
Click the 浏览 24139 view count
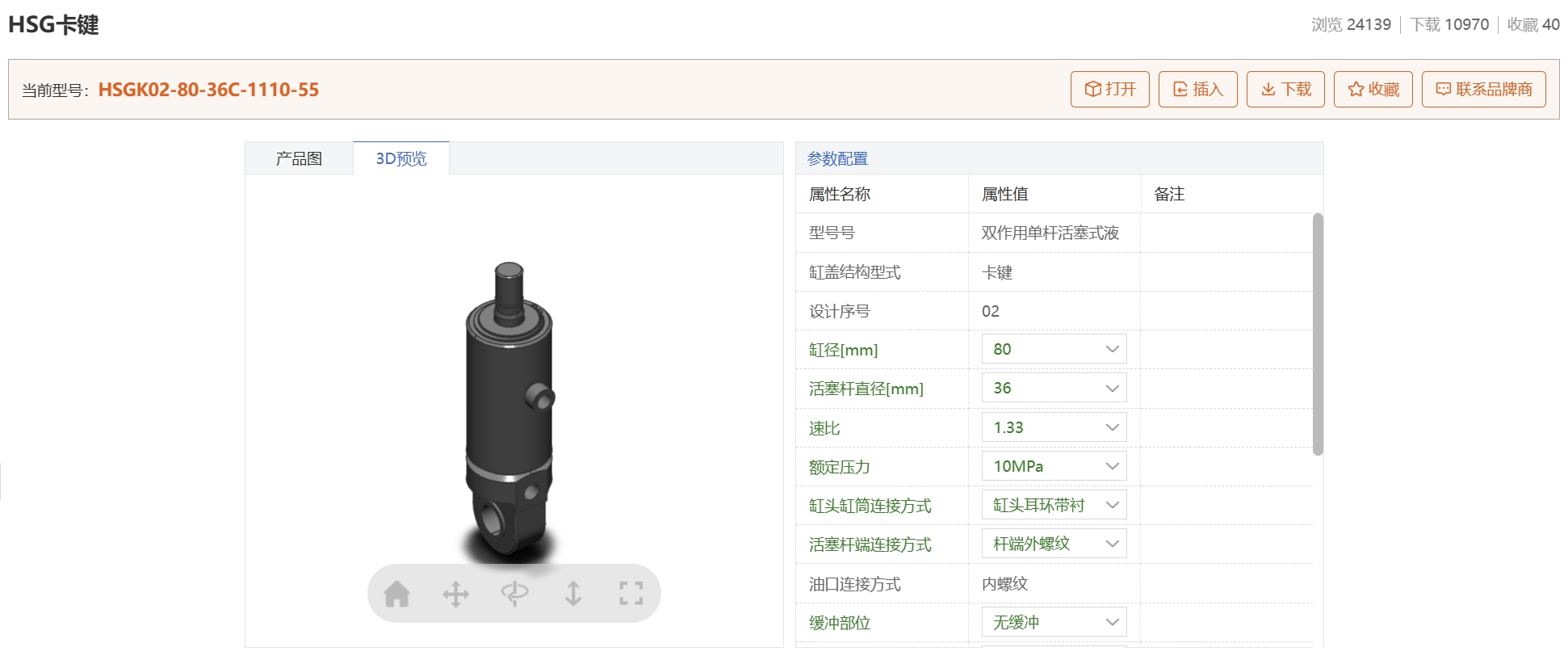tap(1351, 24)
